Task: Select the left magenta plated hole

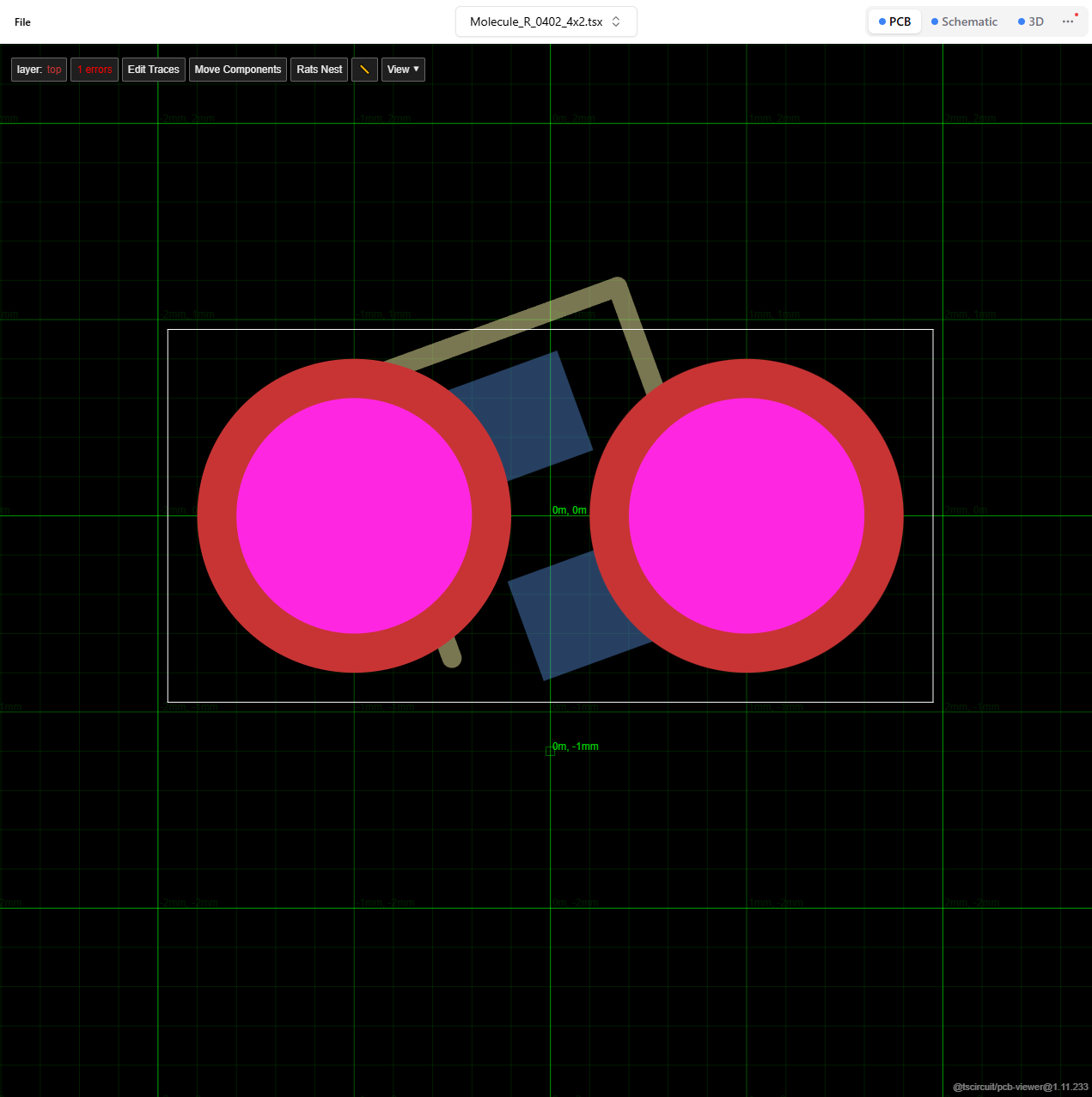Action: (x=354, y=515)
